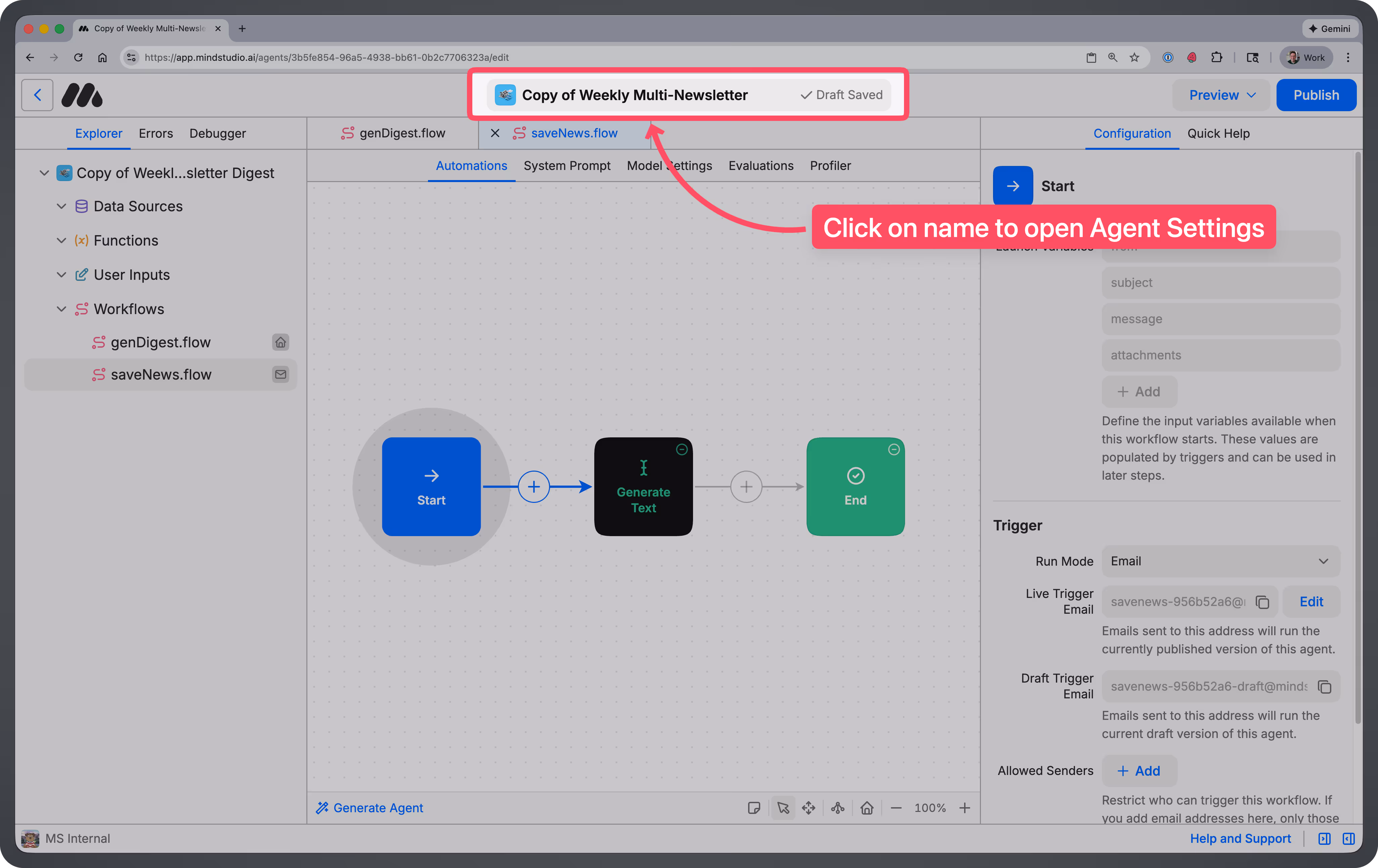Switch to the System Prompt tab

point(567,165)
